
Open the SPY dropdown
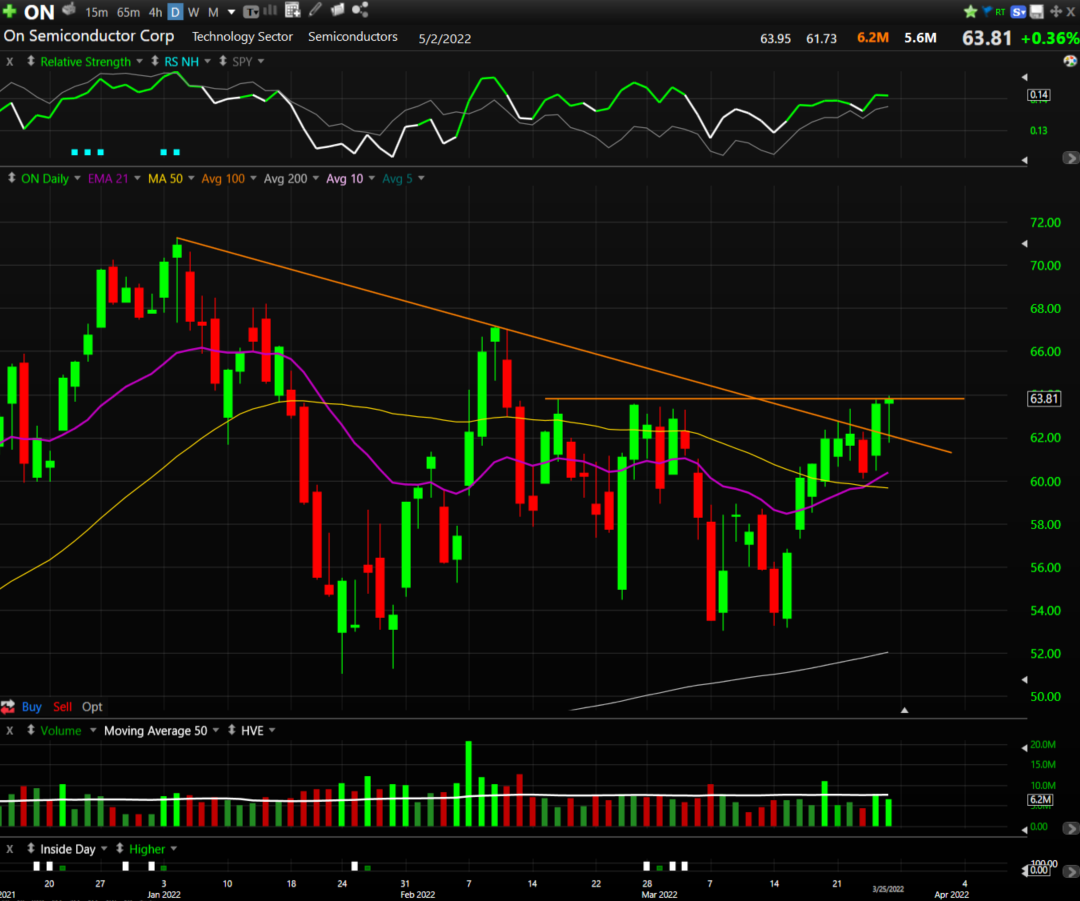(261, 61)
